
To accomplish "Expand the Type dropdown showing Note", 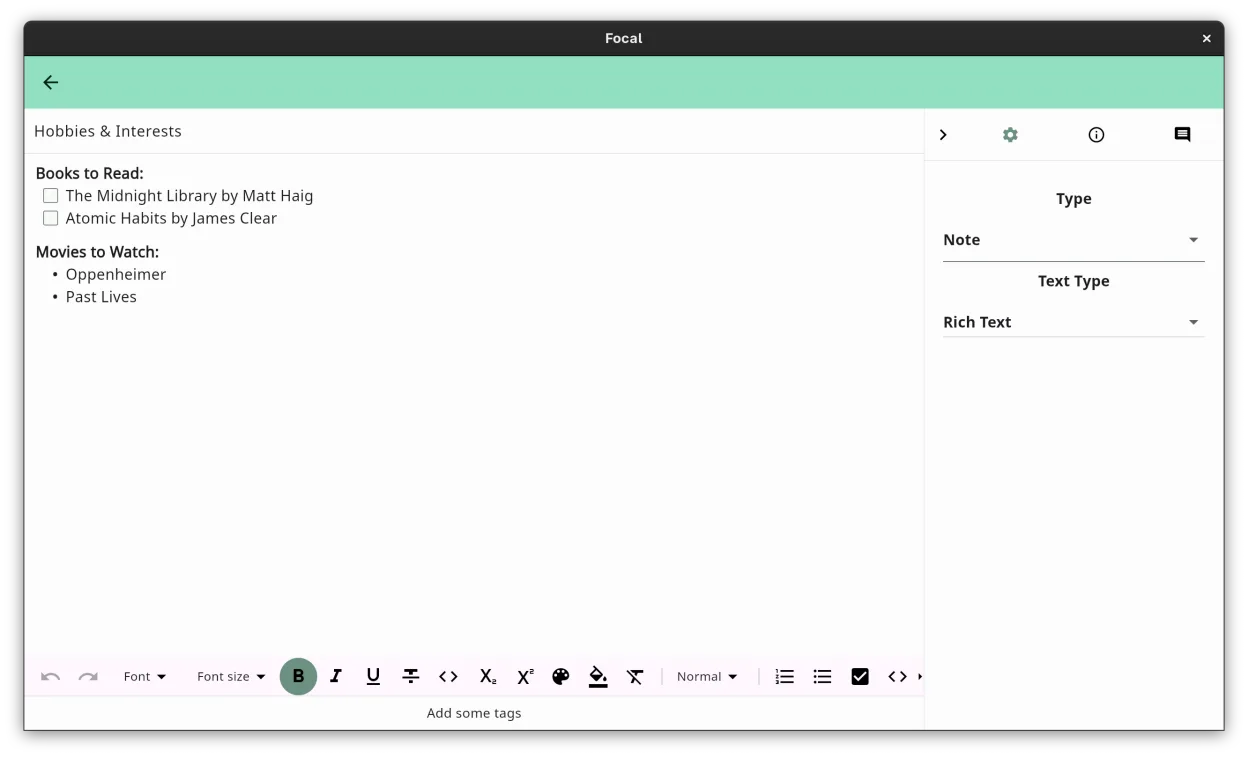I will (1073, 240).
